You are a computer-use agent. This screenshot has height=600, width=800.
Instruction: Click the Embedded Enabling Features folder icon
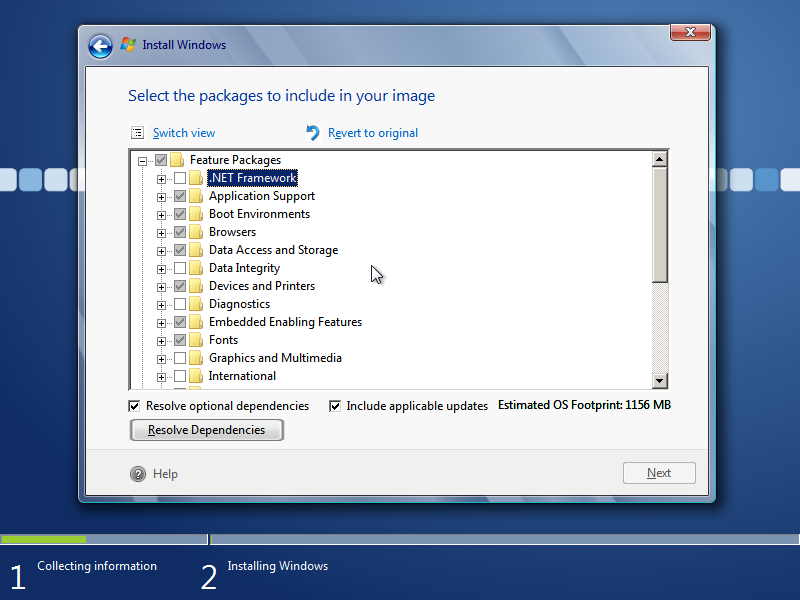coord(196,322)
